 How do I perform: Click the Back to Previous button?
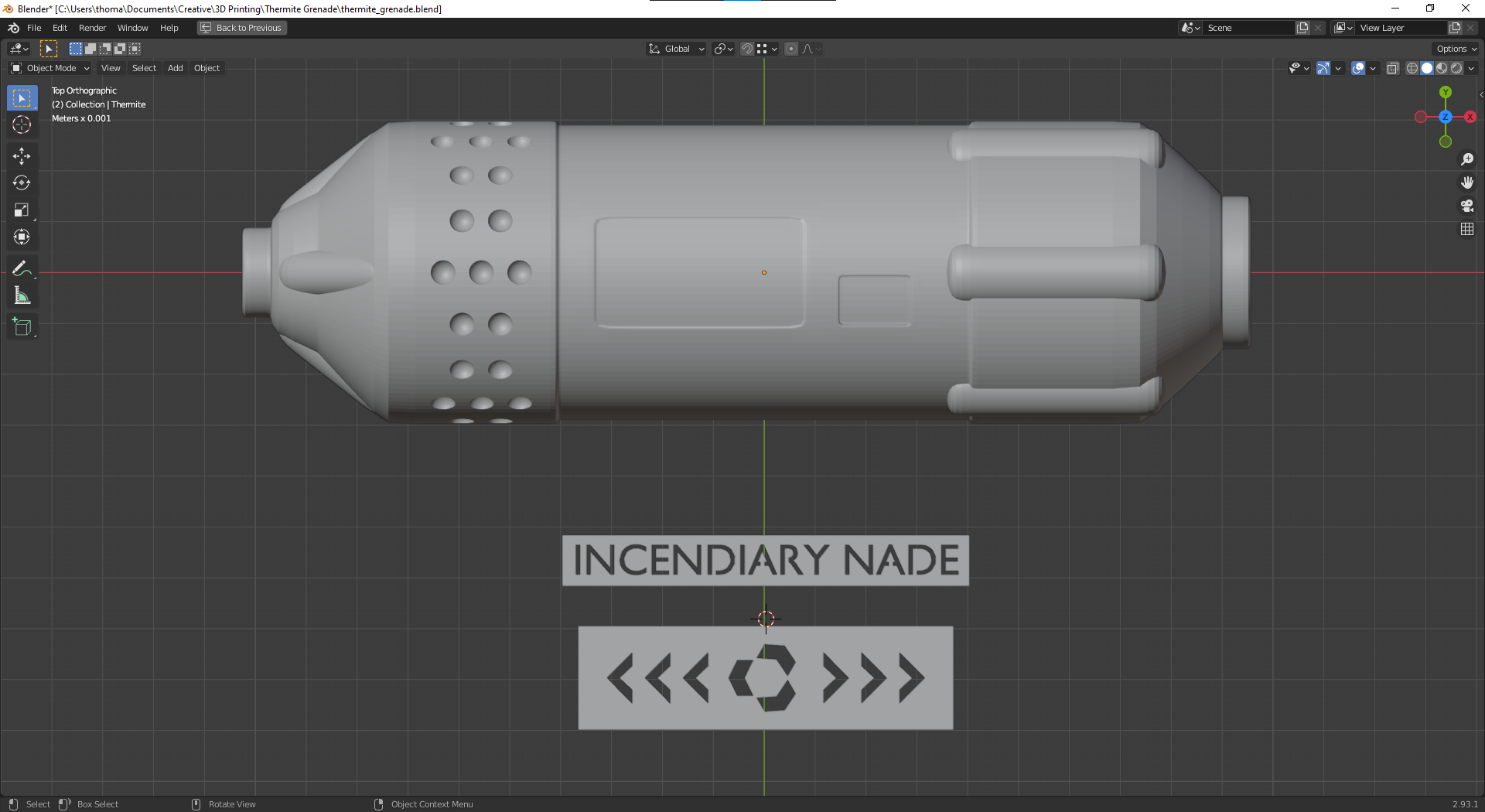[241, 28]
